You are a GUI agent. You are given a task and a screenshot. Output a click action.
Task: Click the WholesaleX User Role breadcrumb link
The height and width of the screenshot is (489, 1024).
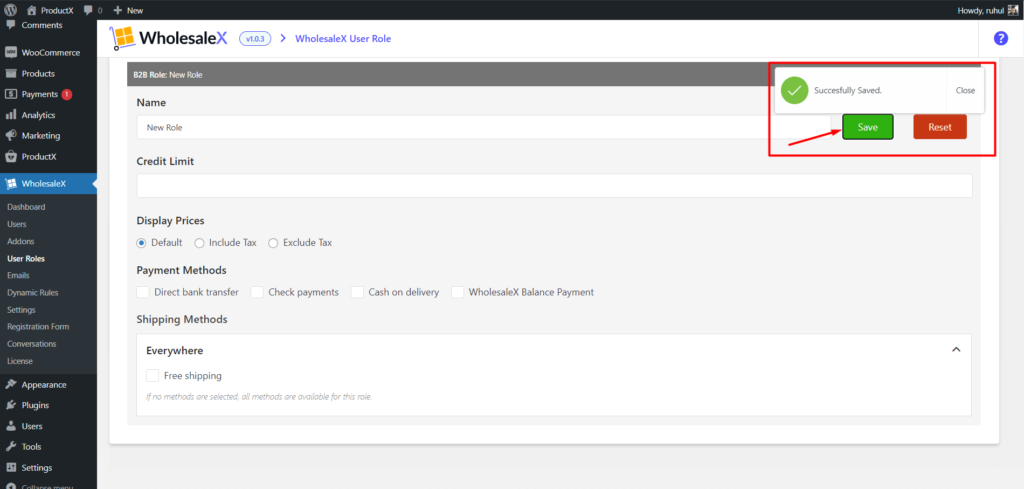click(x=343, y=39)
